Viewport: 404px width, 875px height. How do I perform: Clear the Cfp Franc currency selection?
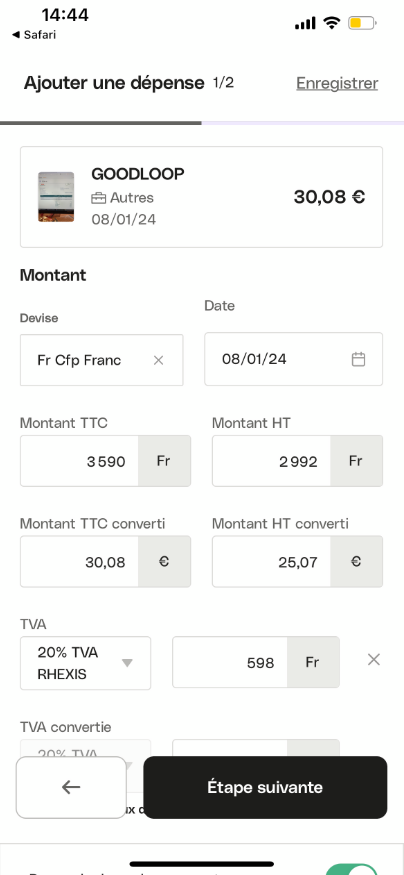158,360
